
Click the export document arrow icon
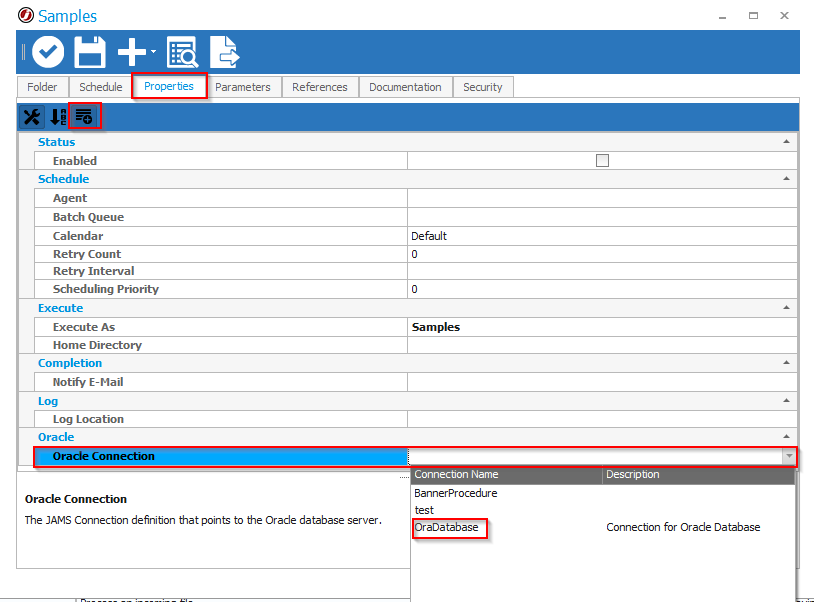[223, 52]
